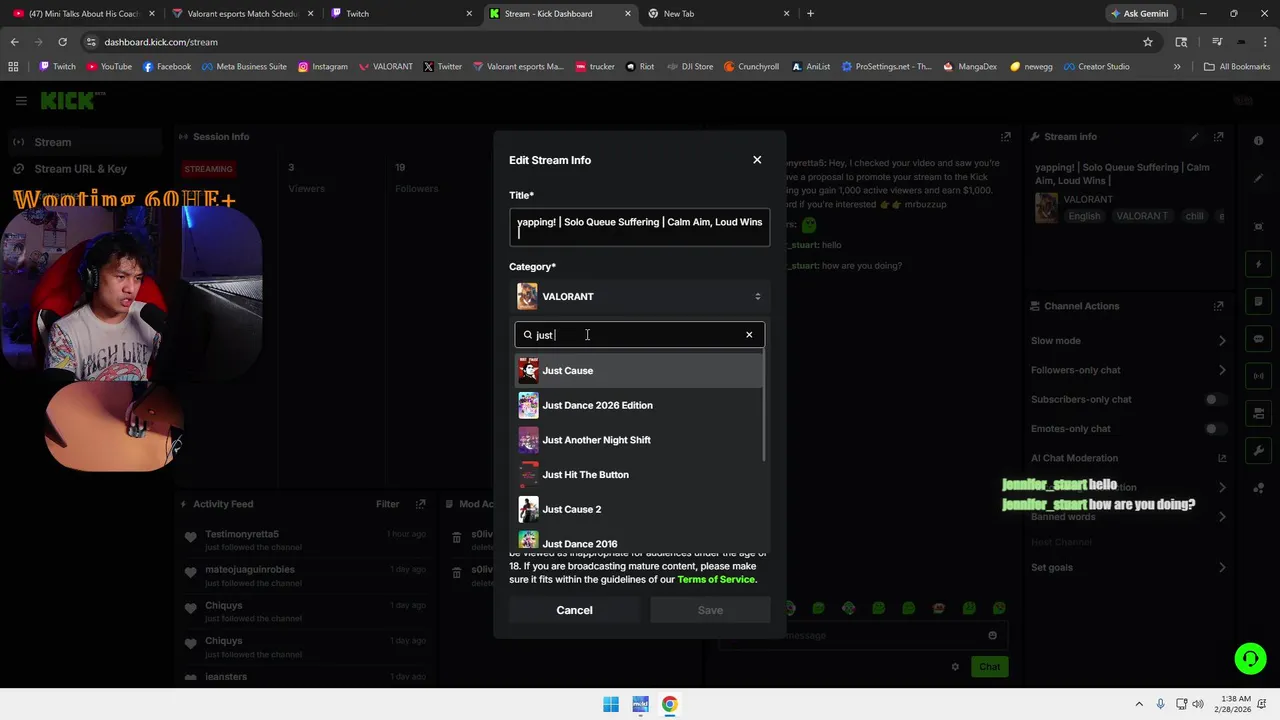Viewport: 1280px width, 720px height.
Task: Click the lightning bolt icon in right toolbar
Action: click(1258, 264)
